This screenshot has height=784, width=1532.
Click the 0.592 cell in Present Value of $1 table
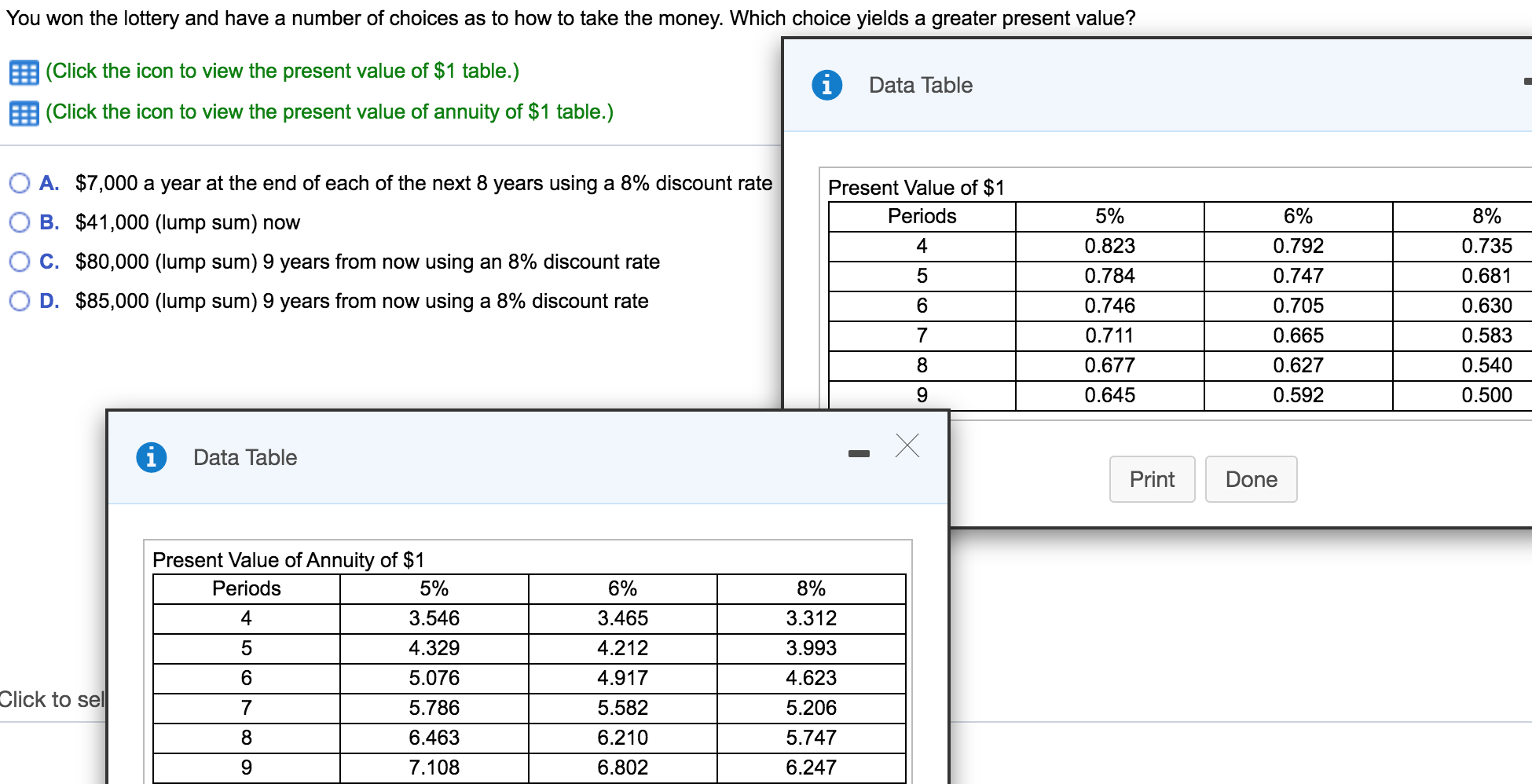(x=1299, y=395)
